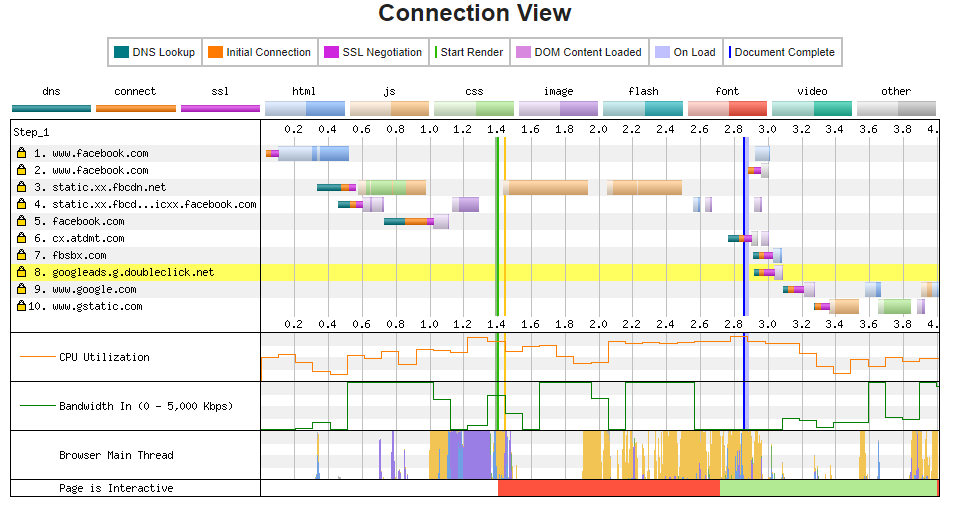Viewport: 954px width, 509px height.
Task: Select the www.google.com row label
Action: 94,289
